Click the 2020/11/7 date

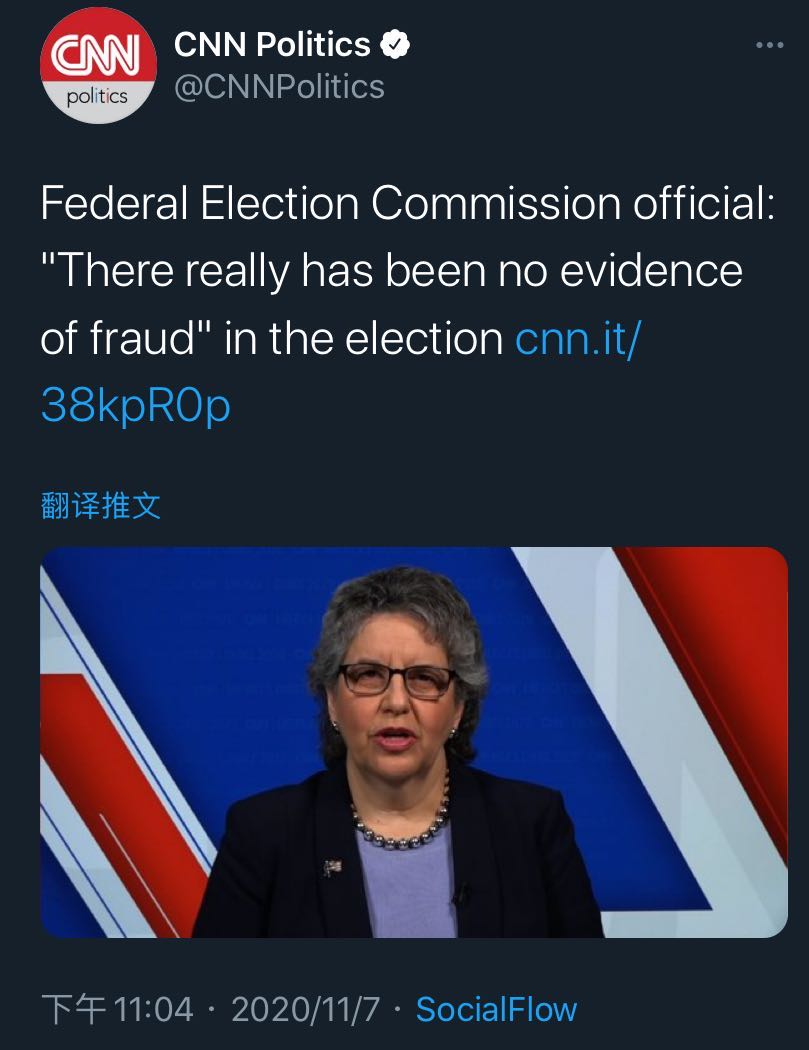(305, 1009)
